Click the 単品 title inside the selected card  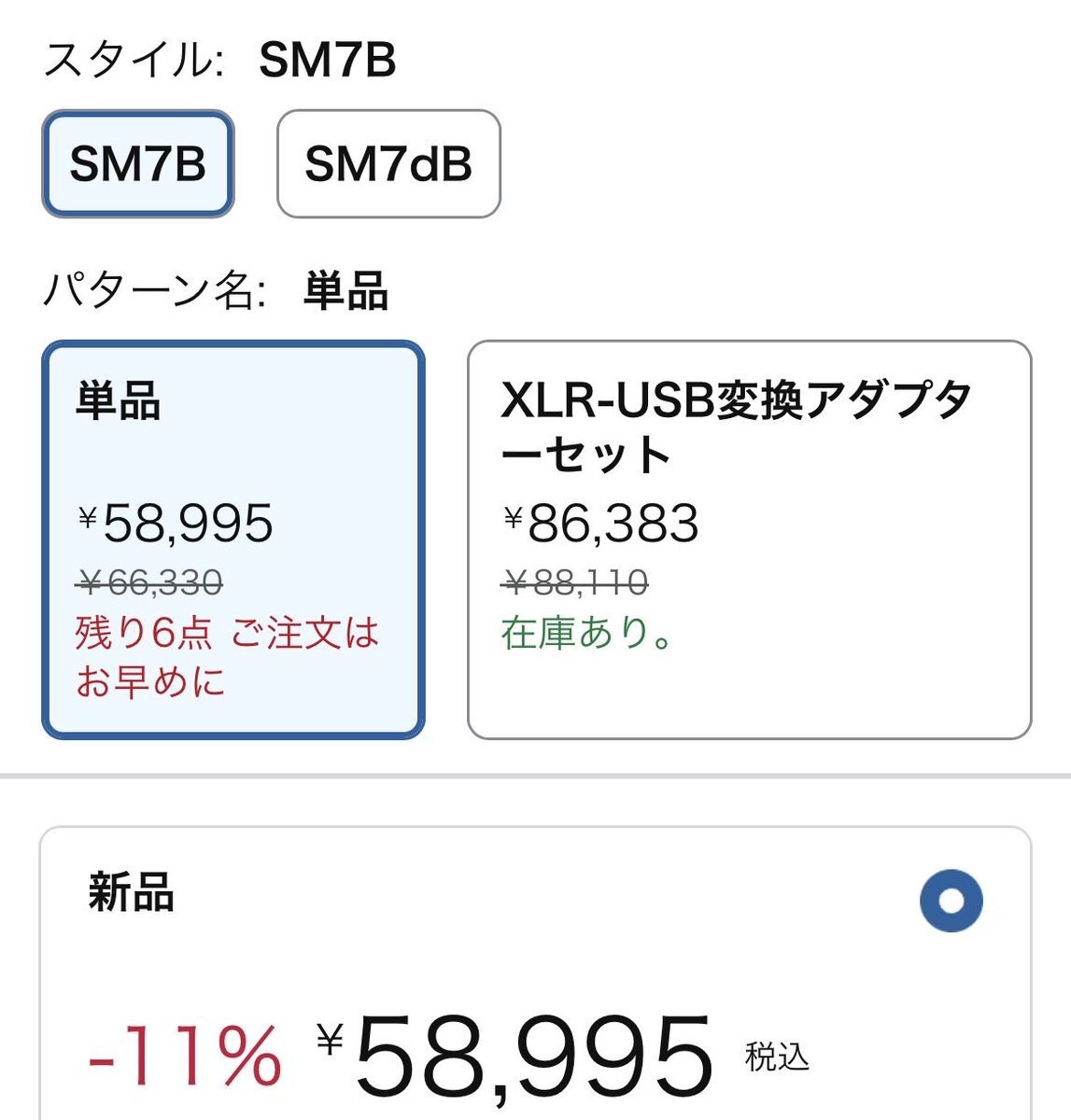pyautogui.click(x=119, y=401)
